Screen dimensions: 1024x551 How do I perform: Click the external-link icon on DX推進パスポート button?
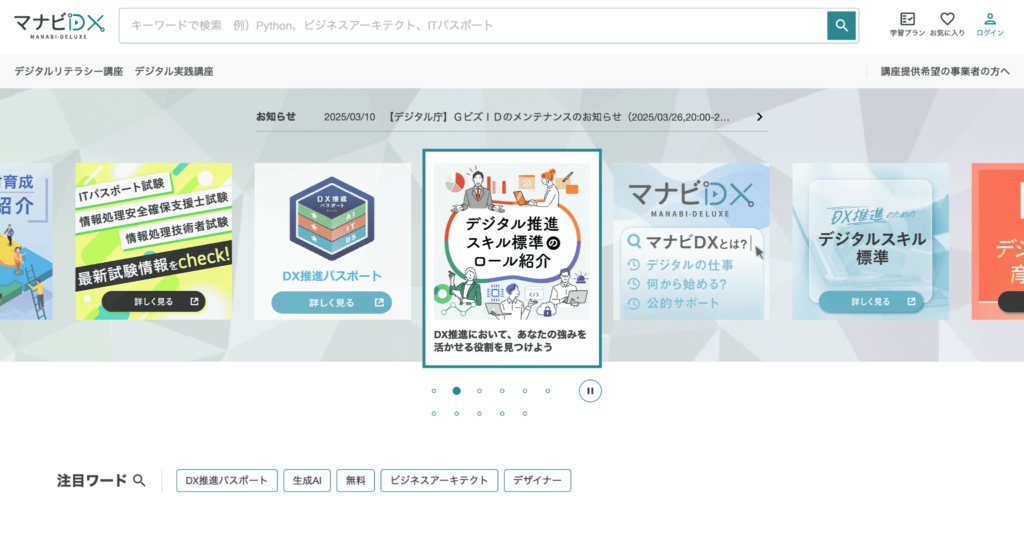tap(379, 302)
